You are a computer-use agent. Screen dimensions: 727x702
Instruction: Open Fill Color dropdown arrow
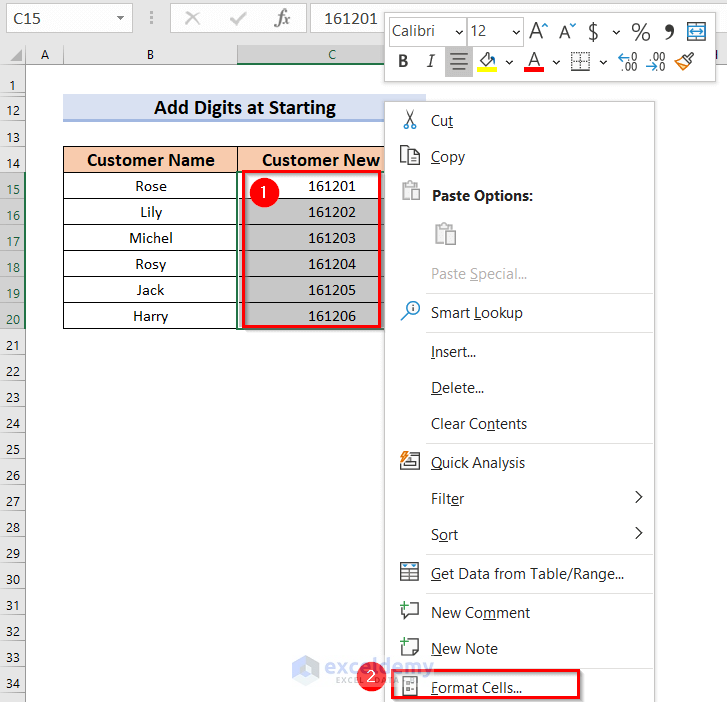[x=509, y=62]
